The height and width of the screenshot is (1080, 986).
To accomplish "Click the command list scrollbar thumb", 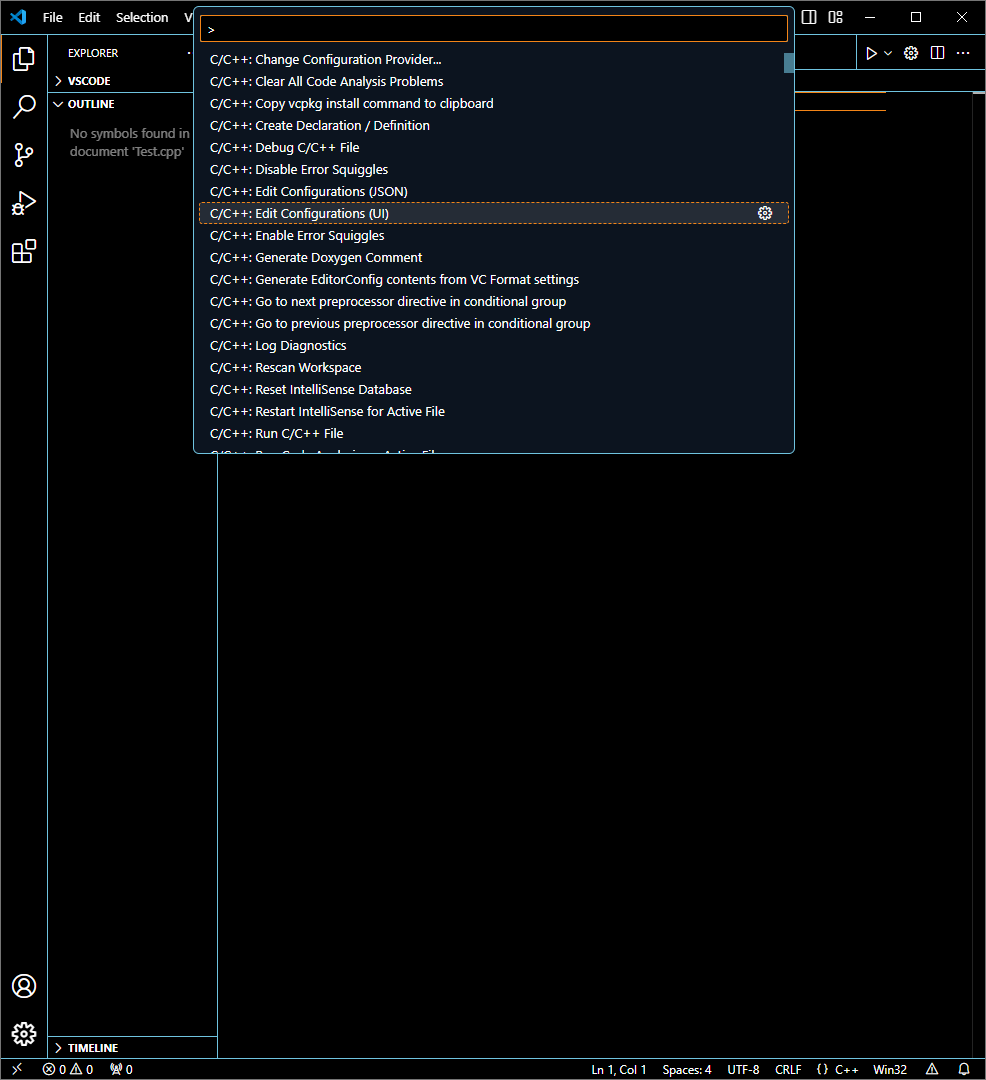I will (789, 63).
